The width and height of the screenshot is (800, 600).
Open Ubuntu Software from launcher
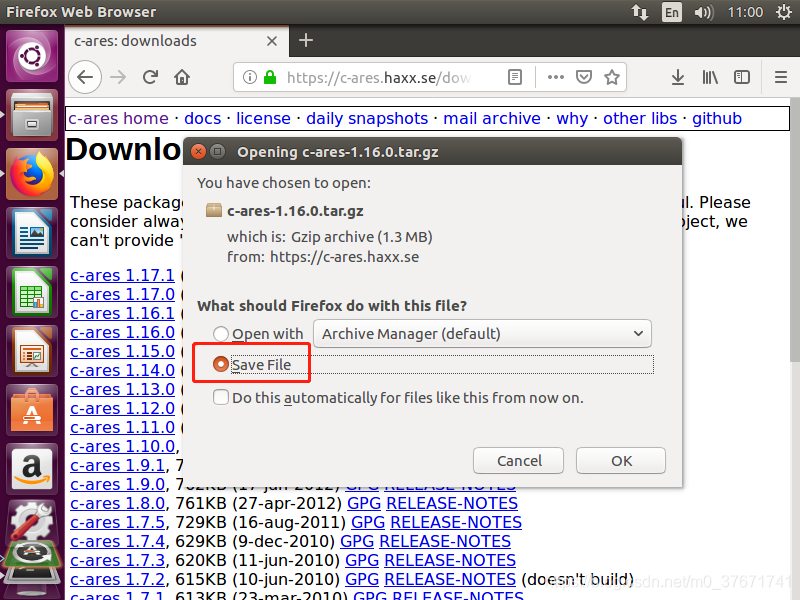32,411
